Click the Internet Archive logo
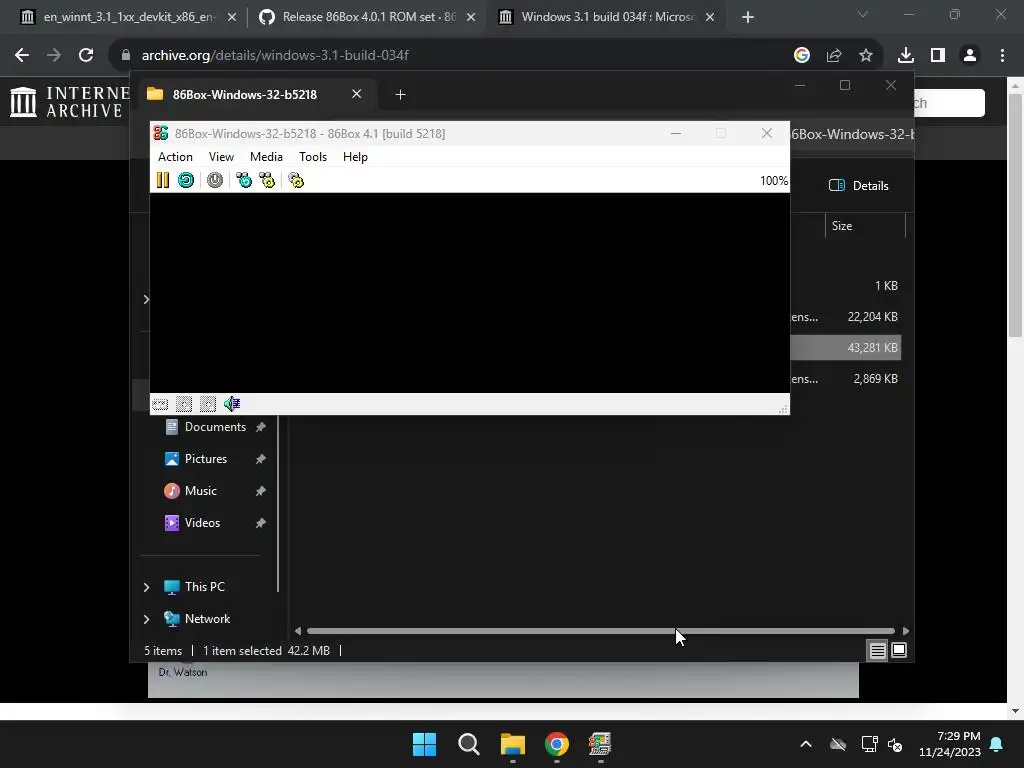 pyautogui.click(x=71, y=102)
